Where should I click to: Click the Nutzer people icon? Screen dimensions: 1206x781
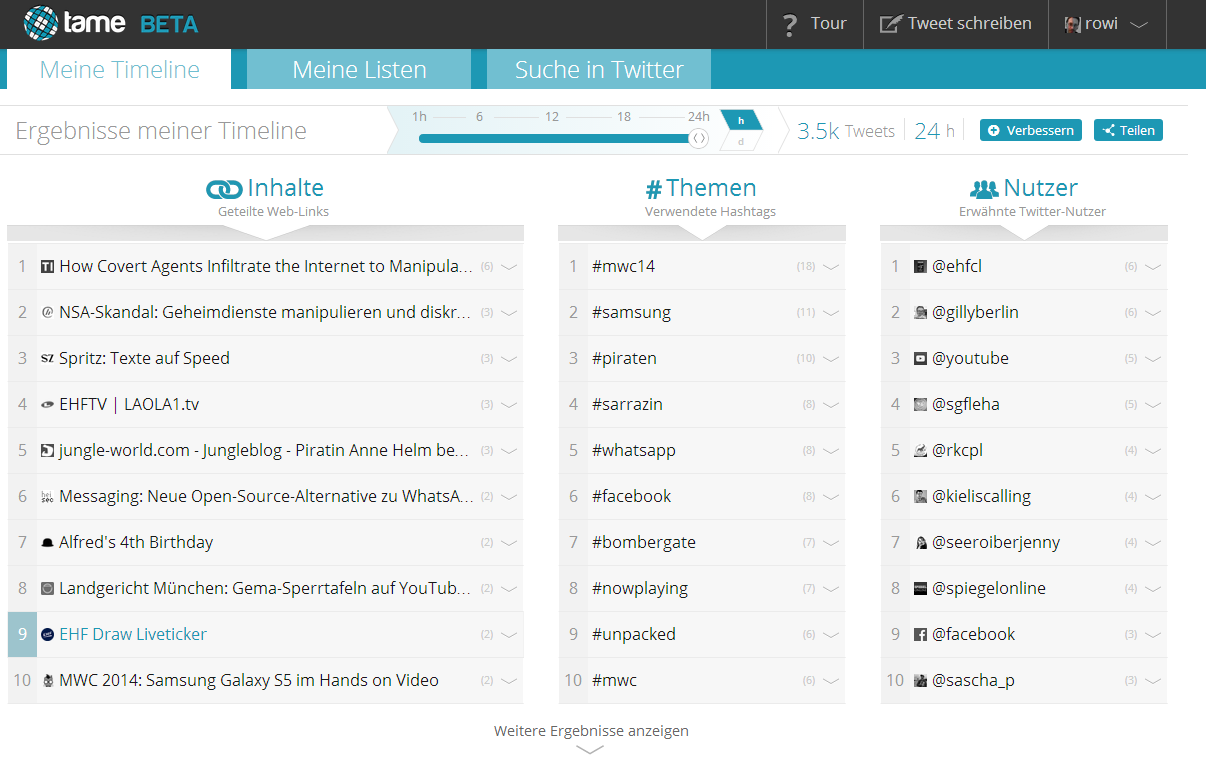pyautogui.click(x=984, y=189)
